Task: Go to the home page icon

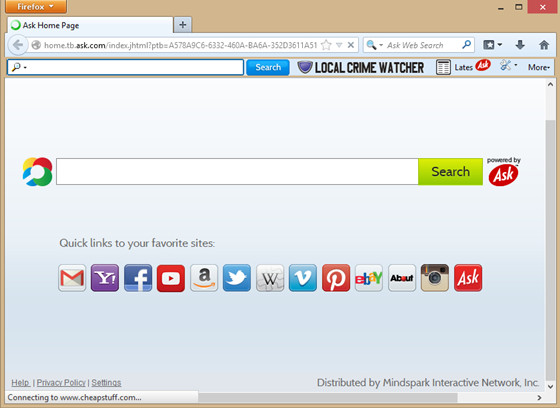Action: tap(544, 45)
